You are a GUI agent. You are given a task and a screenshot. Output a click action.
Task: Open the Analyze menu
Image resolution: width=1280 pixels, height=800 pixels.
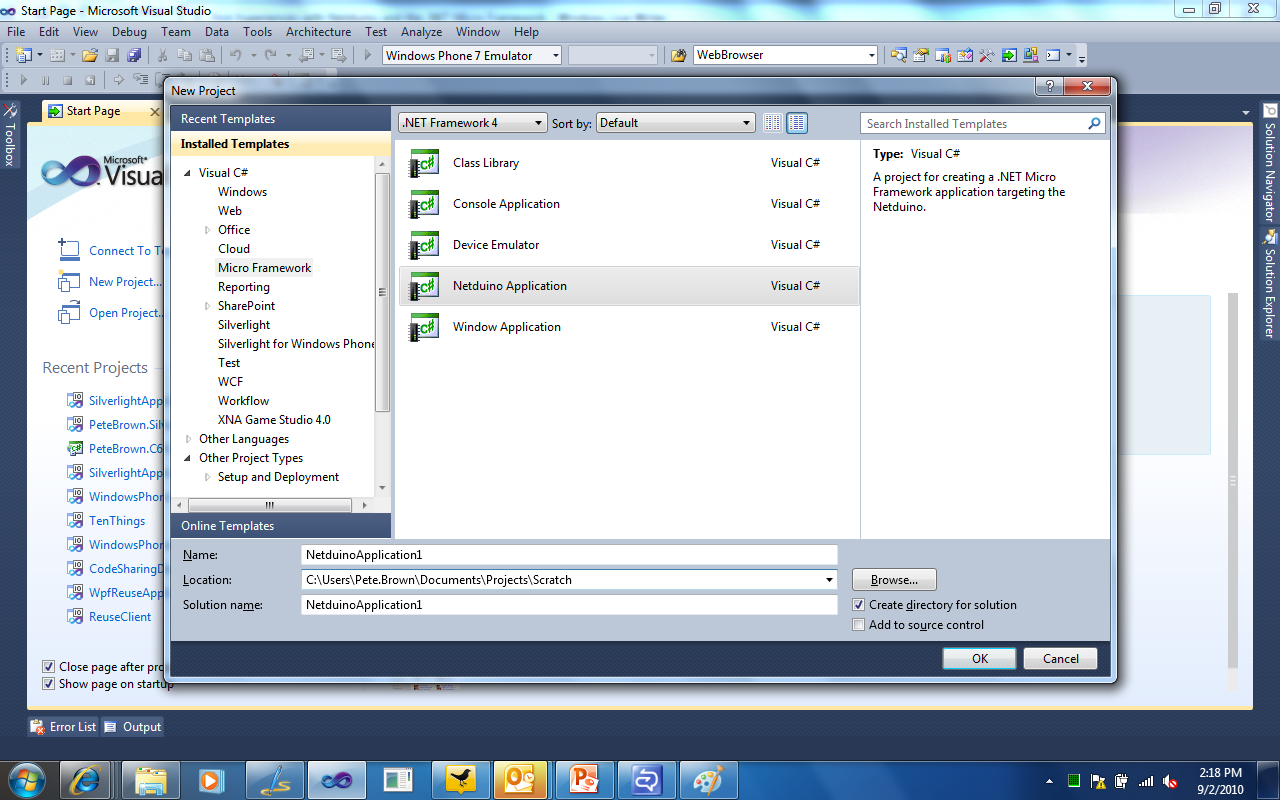pyautogui.click(x=421, y=32)
